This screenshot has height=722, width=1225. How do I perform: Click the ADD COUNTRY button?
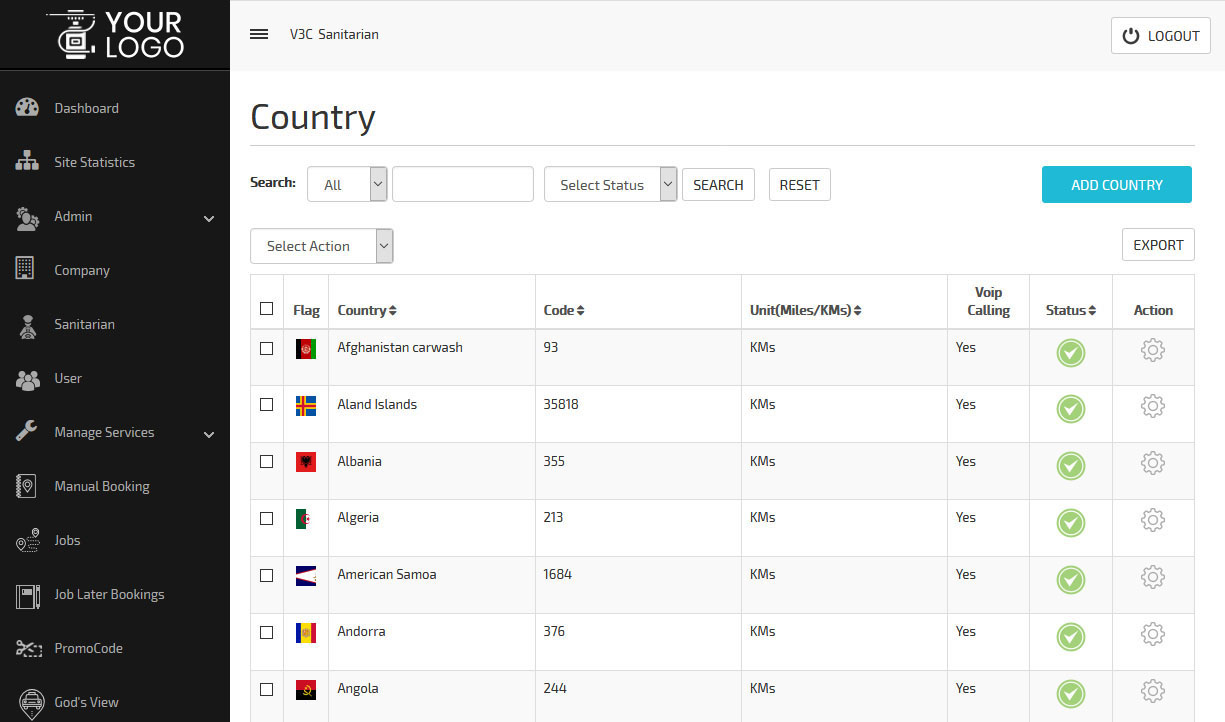(x=1117, y=184)
